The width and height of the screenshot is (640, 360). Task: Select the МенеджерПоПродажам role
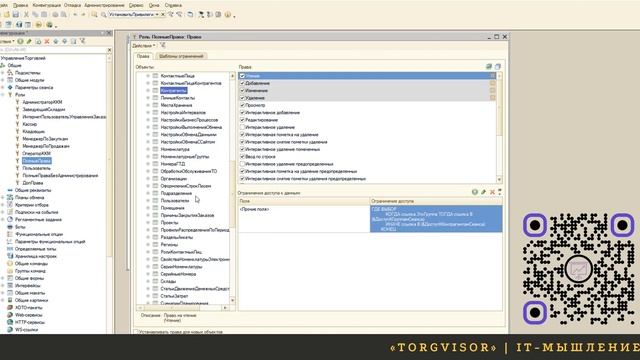click(46, 146)
